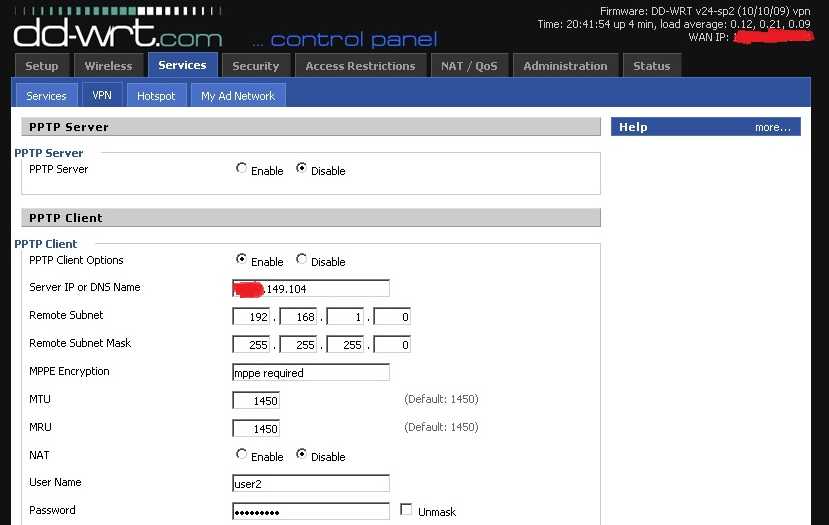Click the MPPE Encryption text field
Screen dimensions: 829x525
310,373
